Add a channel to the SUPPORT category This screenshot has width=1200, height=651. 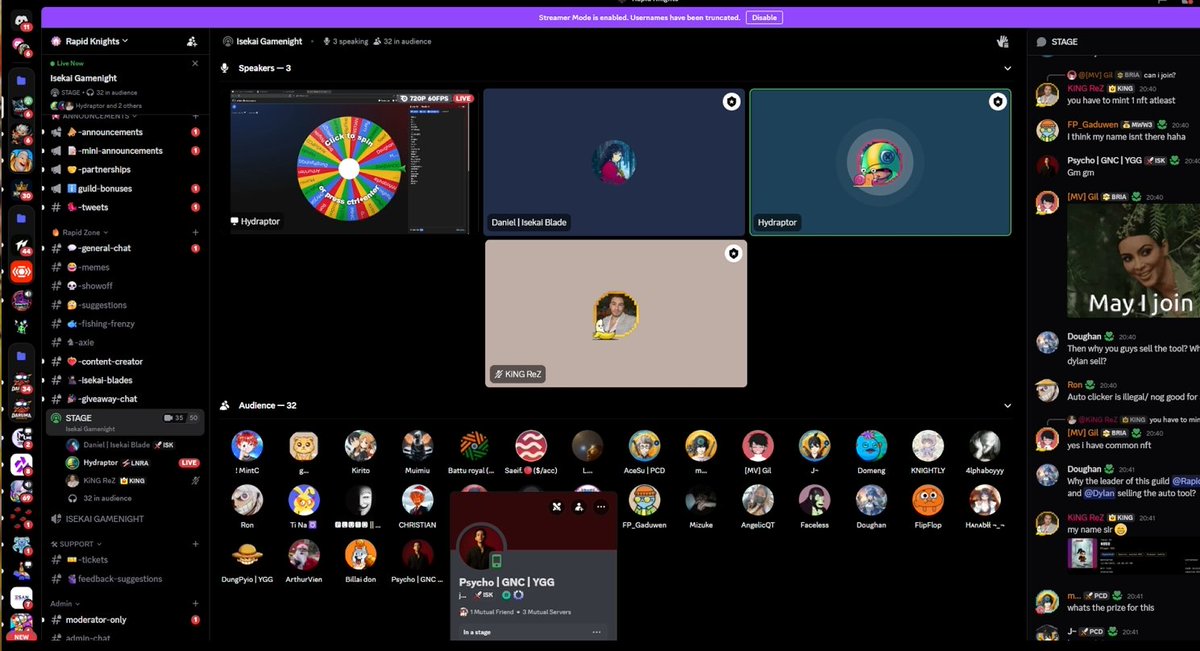[x=196, y=545]
